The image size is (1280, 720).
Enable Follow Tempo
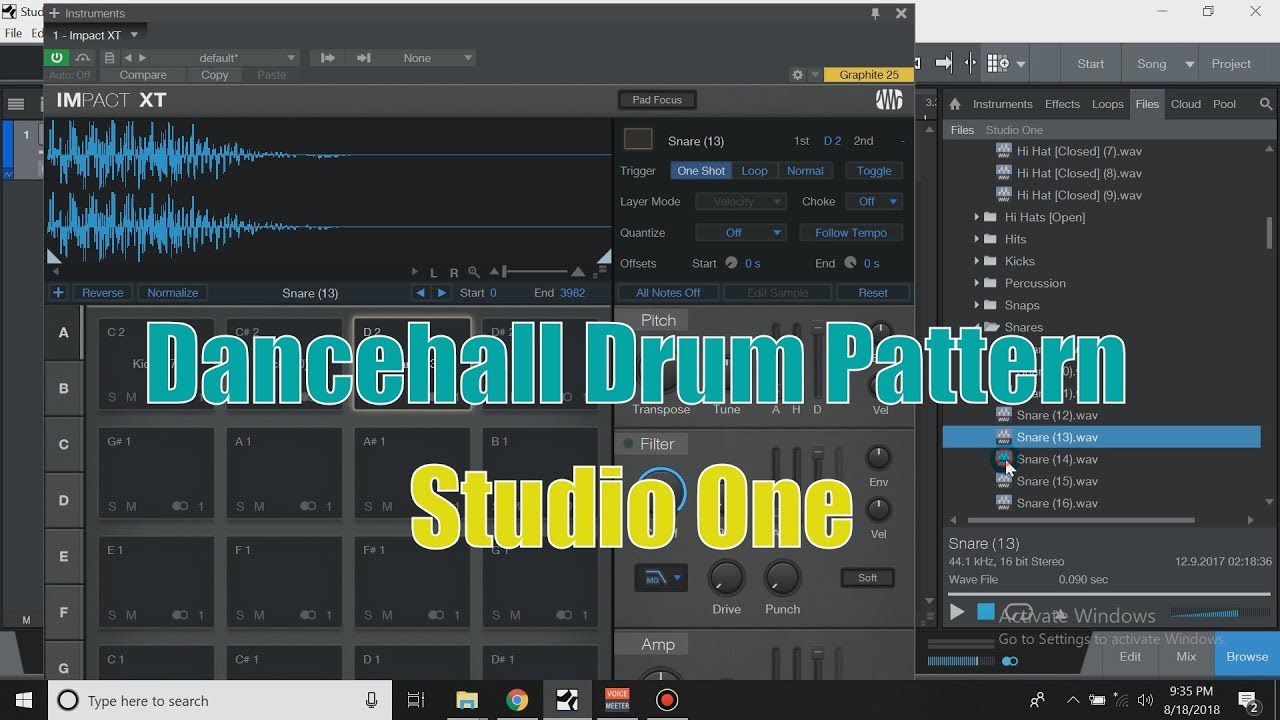tap(851, 233)
